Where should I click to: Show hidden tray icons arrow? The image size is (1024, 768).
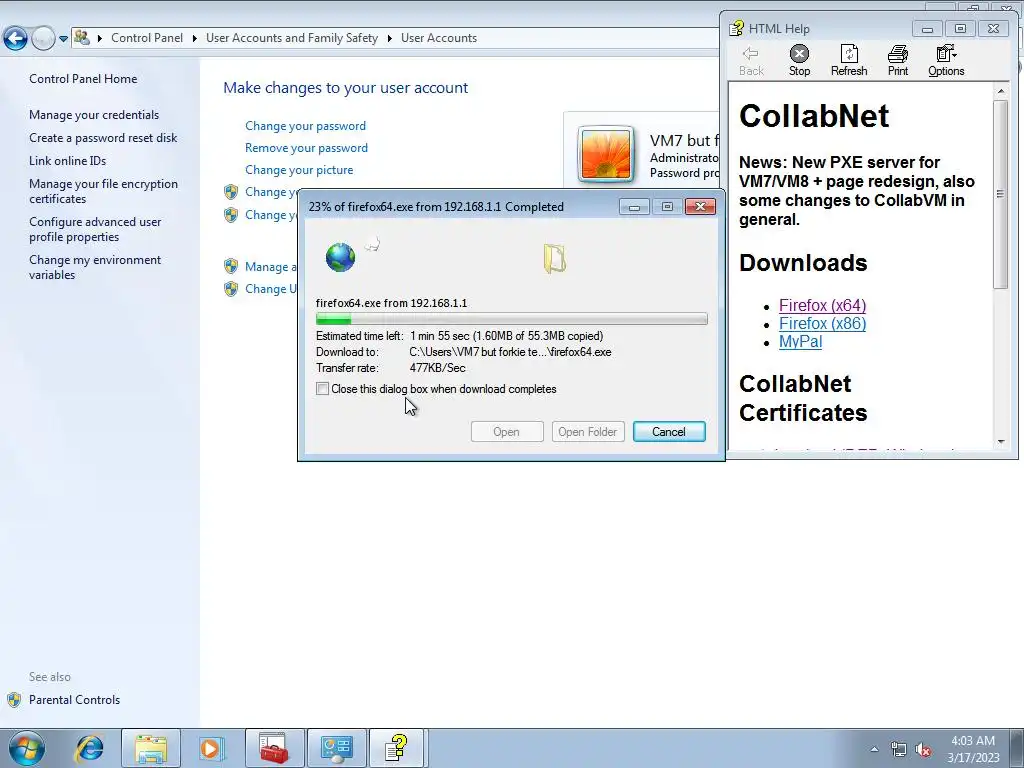click(x=874, y=749)
